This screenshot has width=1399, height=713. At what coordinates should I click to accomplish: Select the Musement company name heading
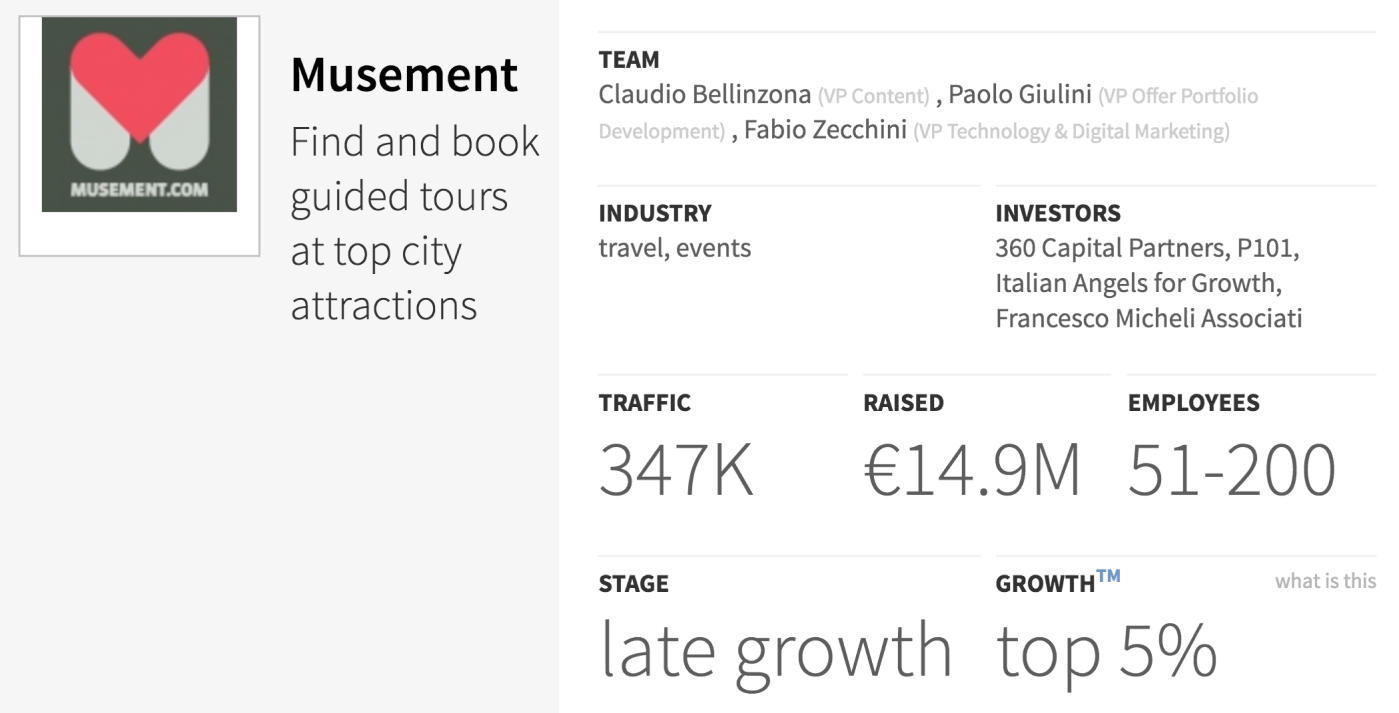click(404, 74)
